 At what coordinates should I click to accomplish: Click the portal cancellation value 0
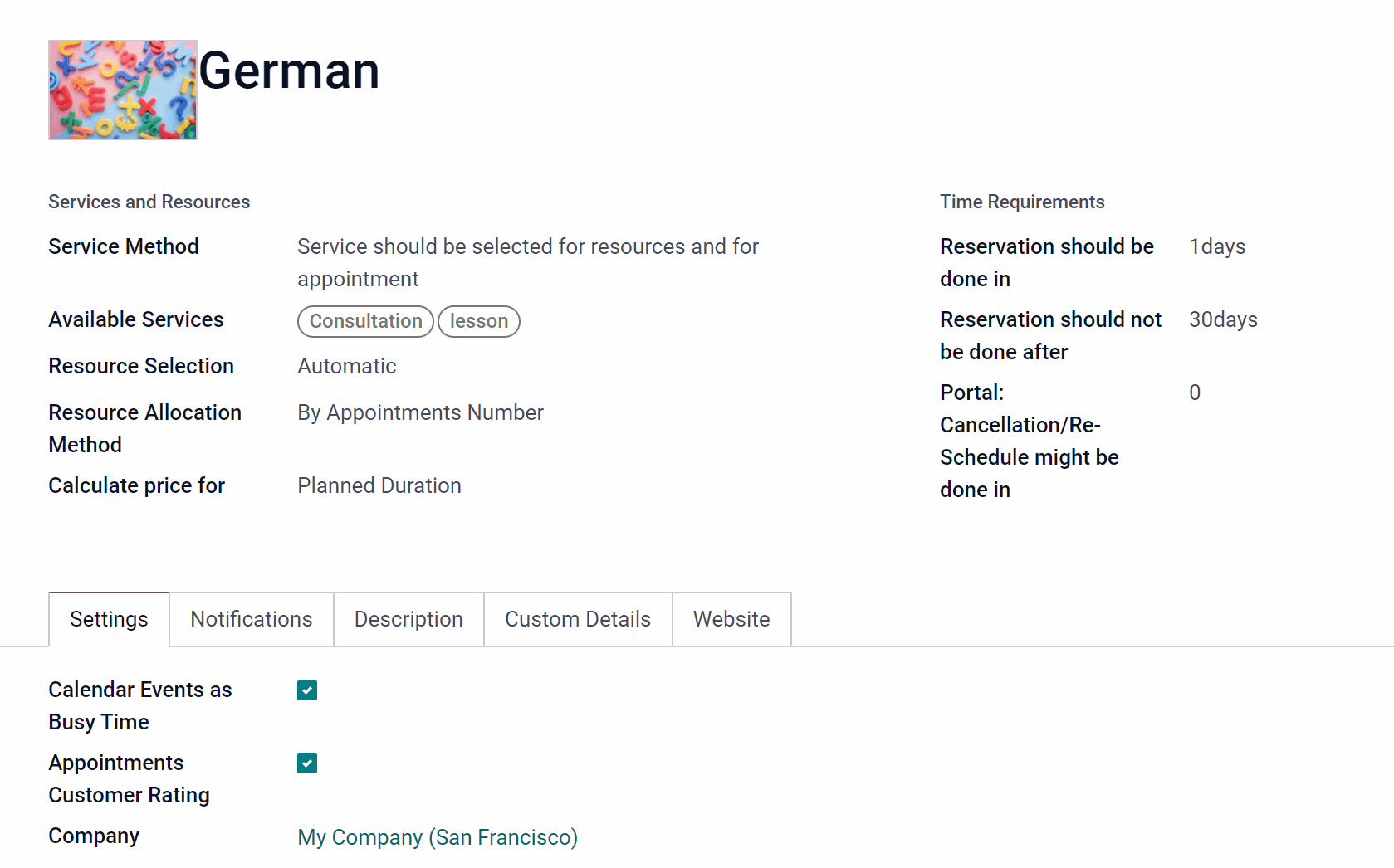pyautogui.click(x=1195, y=393)
